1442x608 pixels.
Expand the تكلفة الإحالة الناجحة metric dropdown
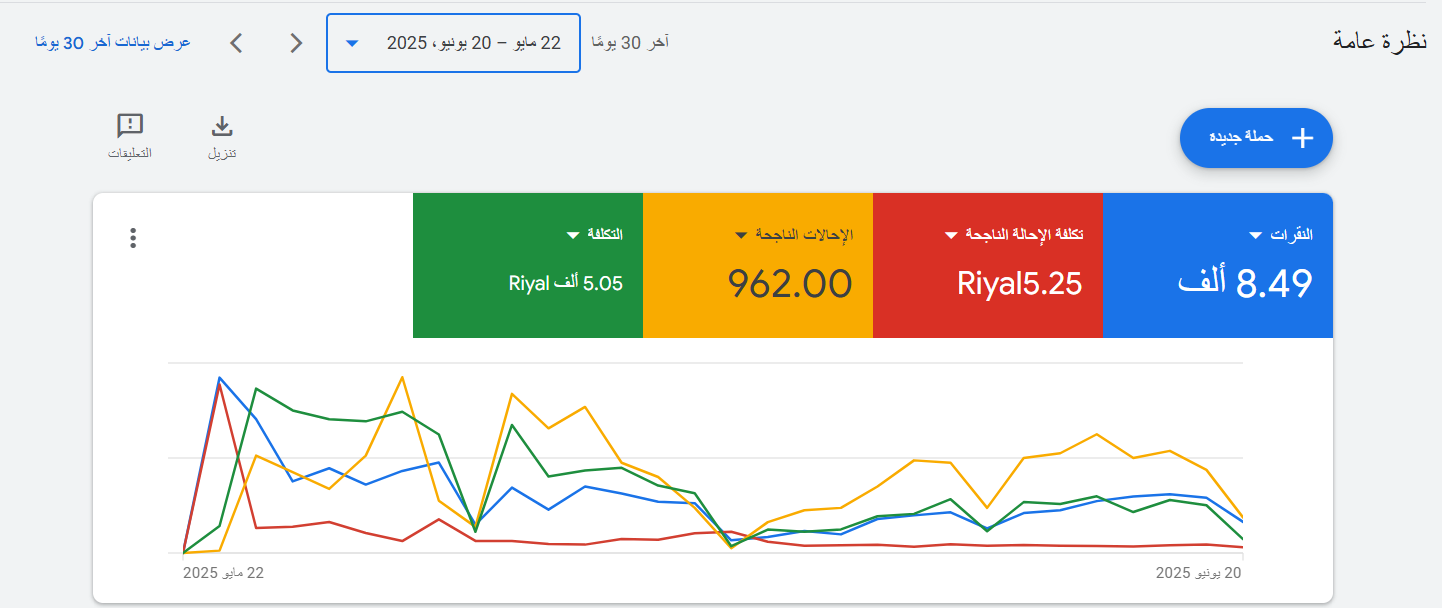coord(952,235)
